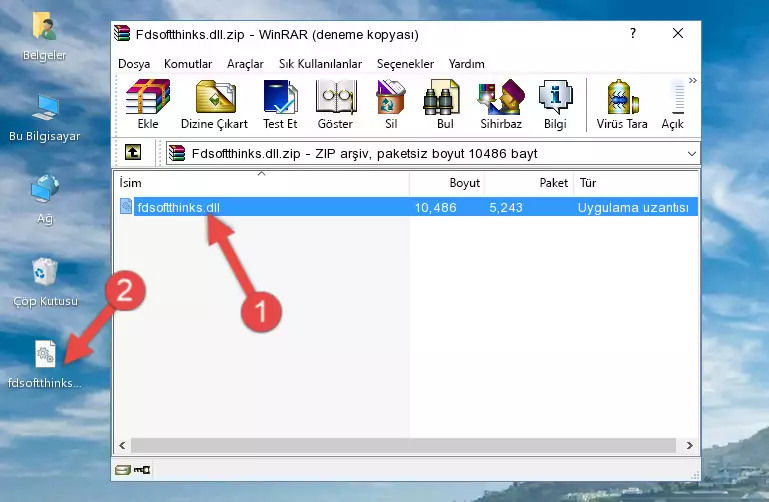This screenshot has width=769, height=502.
Task: Sort by the İsim column
Action: (262, 183)
